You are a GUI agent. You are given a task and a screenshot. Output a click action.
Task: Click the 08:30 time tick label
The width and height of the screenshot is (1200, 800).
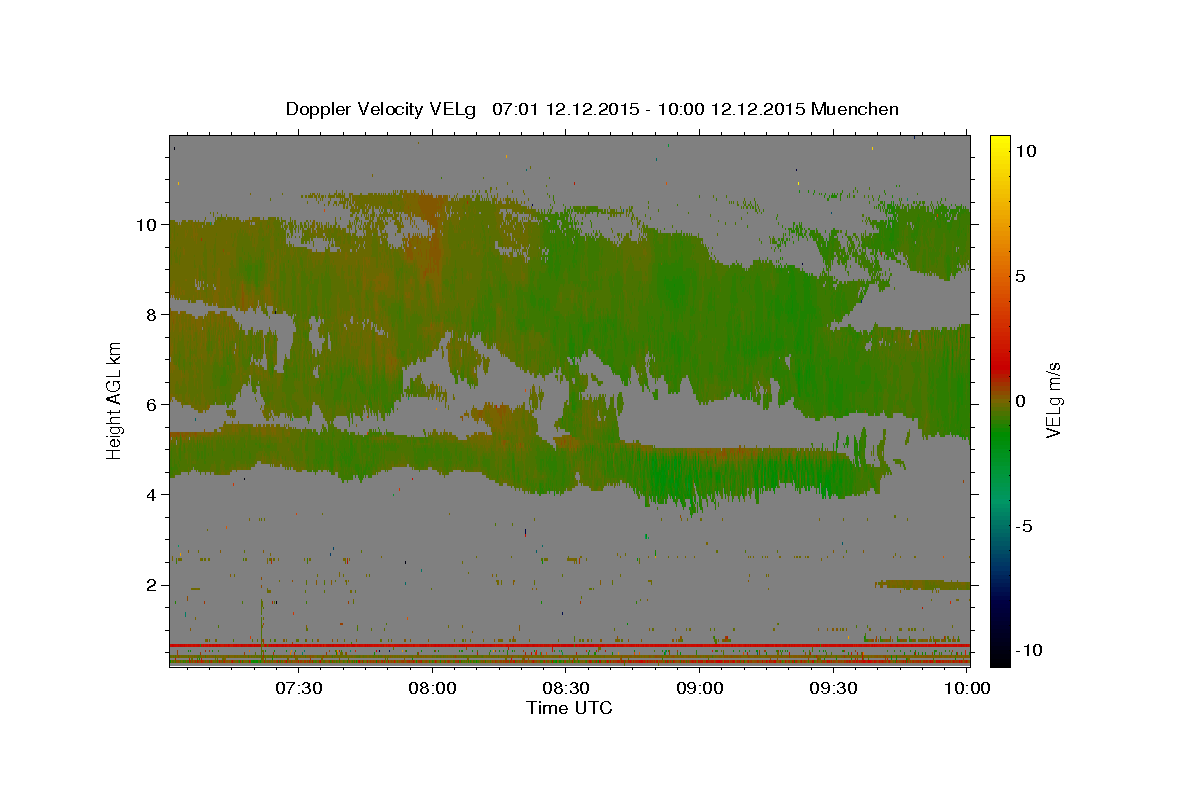pyautogui.click(x=566, y=688)
